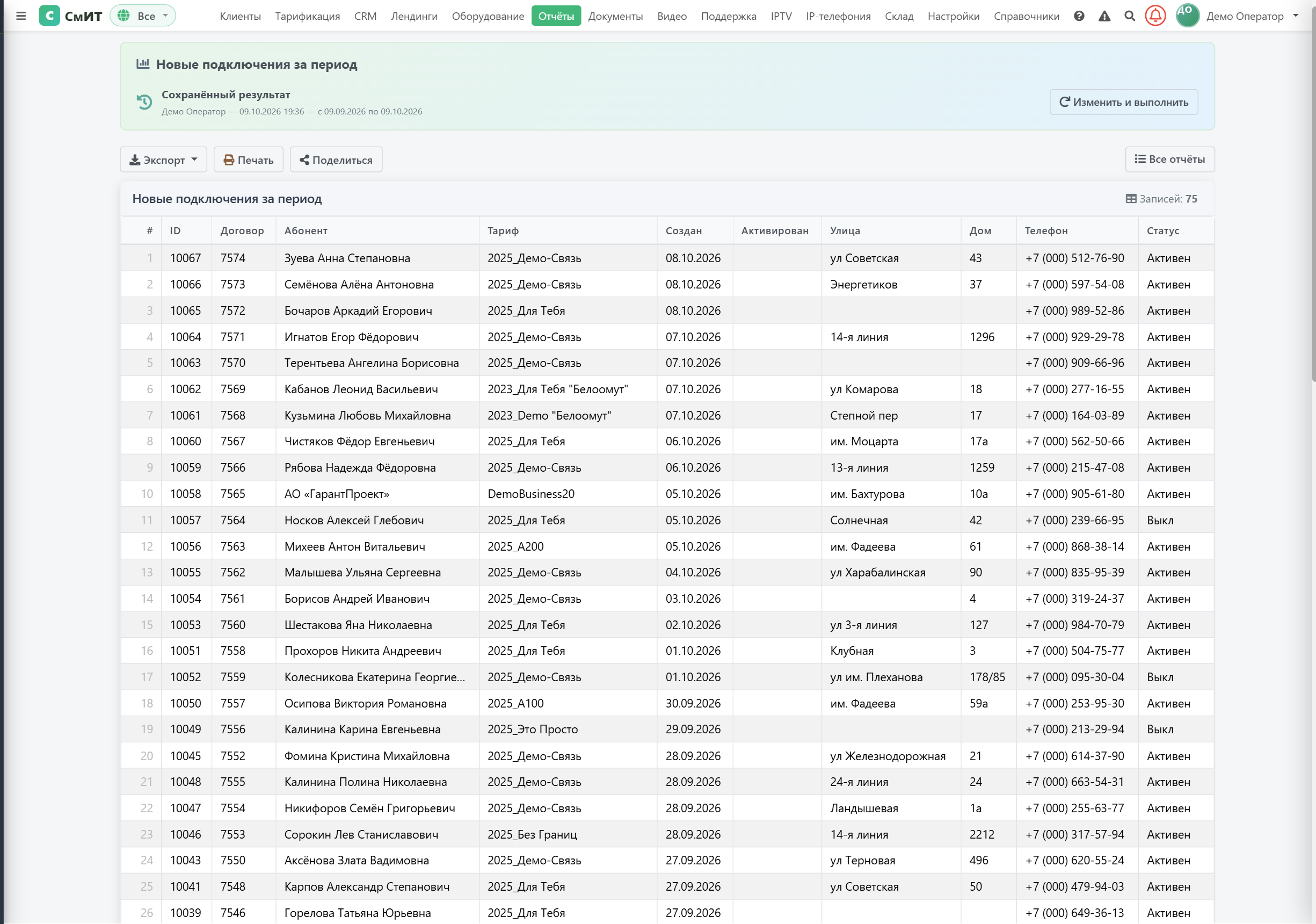Click ID 10058 cell
The image size is (1316, 924).
[x=186, y=494]
